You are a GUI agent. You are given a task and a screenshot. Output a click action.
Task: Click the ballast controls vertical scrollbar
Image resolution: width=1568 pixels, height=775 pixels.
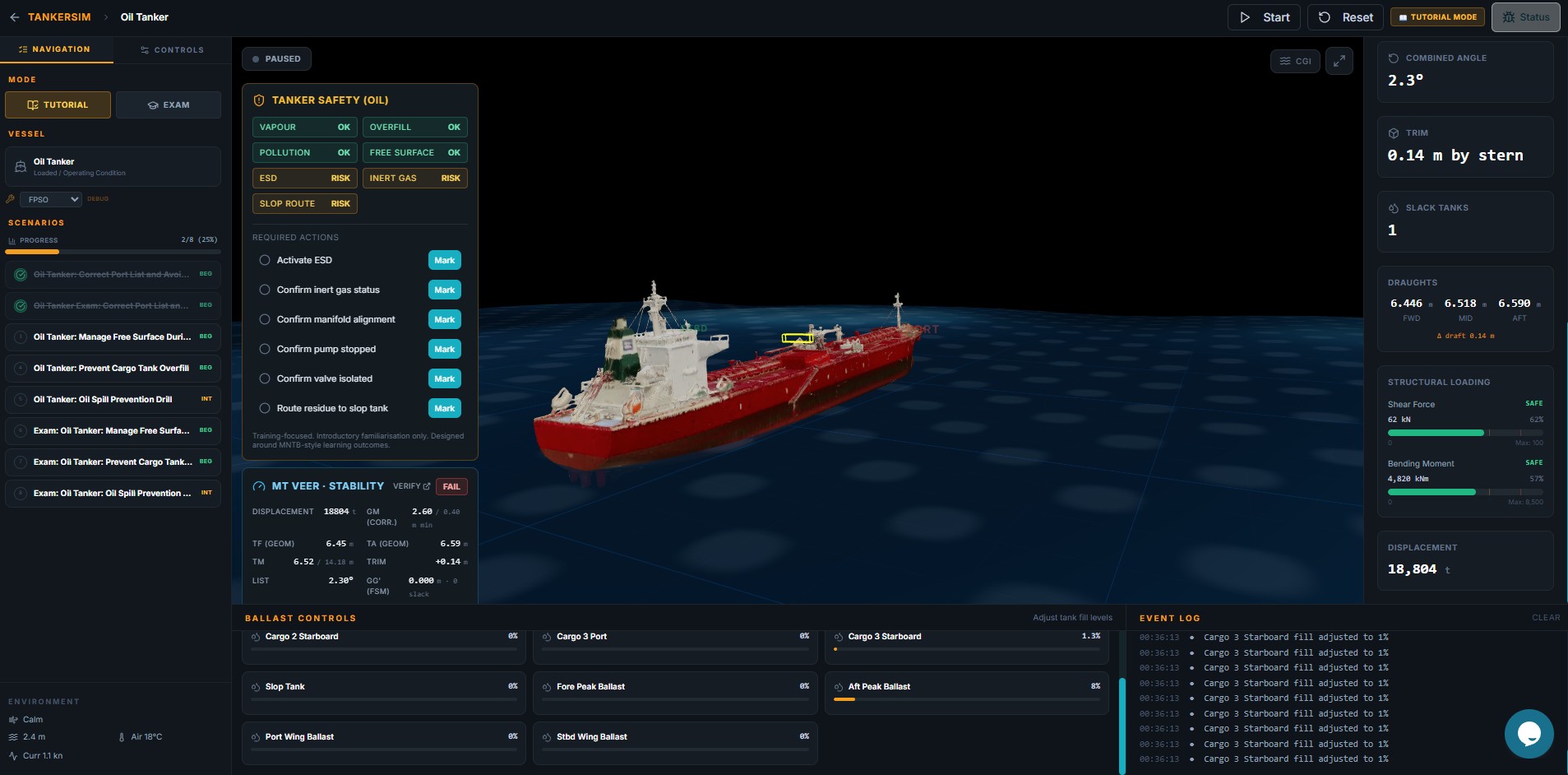(x=1122, y=724)
